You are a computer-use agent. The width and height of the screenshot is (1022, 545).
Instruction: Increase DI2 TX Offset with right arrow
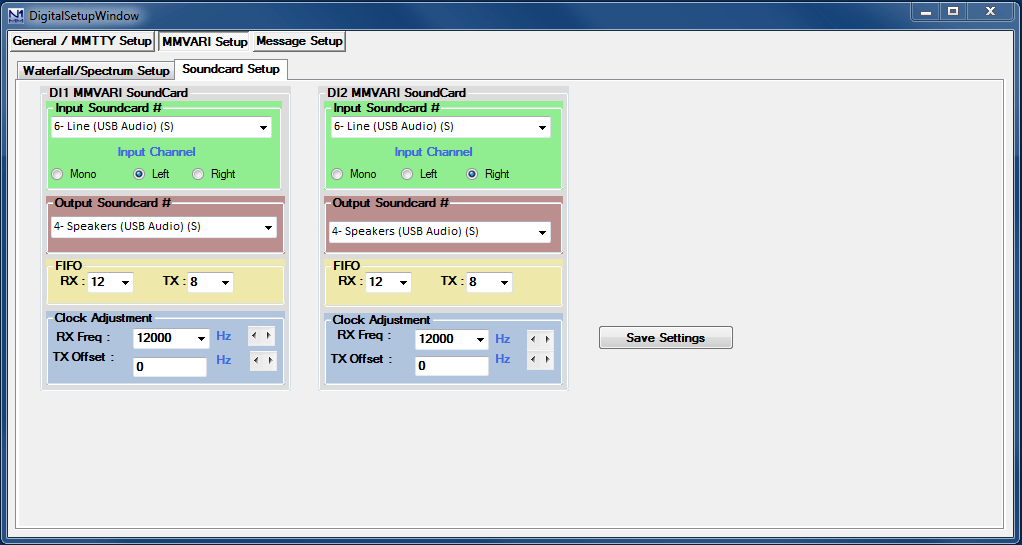548,360
